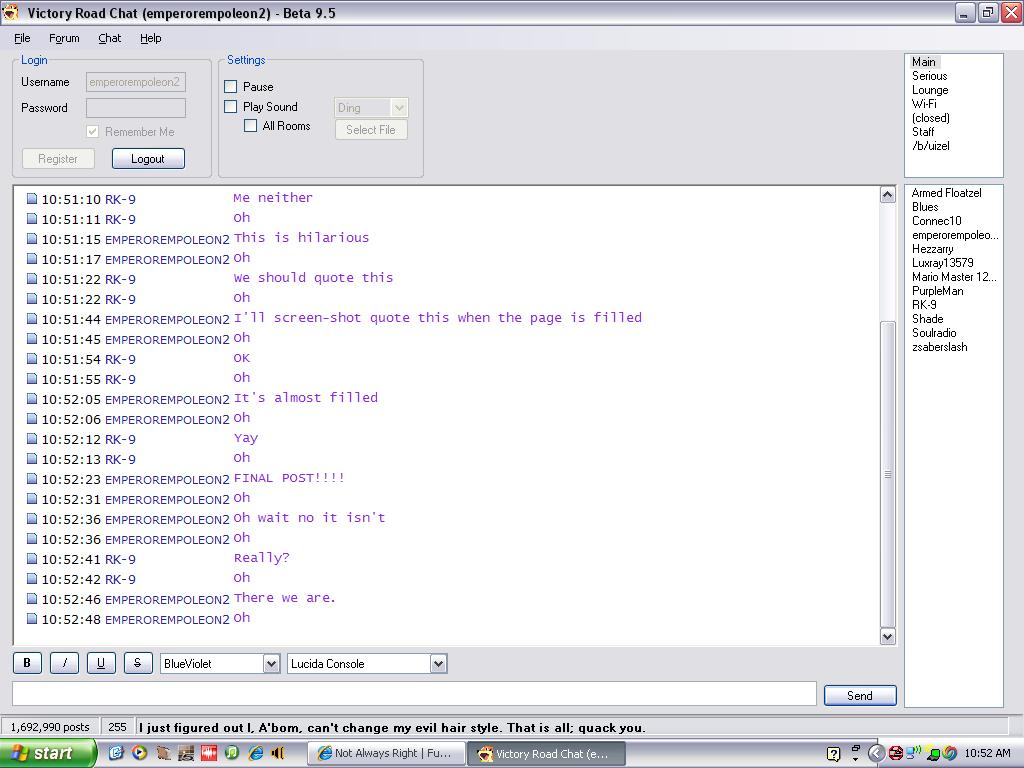The image size is (1024, 768).
Task: Enable the Pause checkbox
Action: [231, 87]
